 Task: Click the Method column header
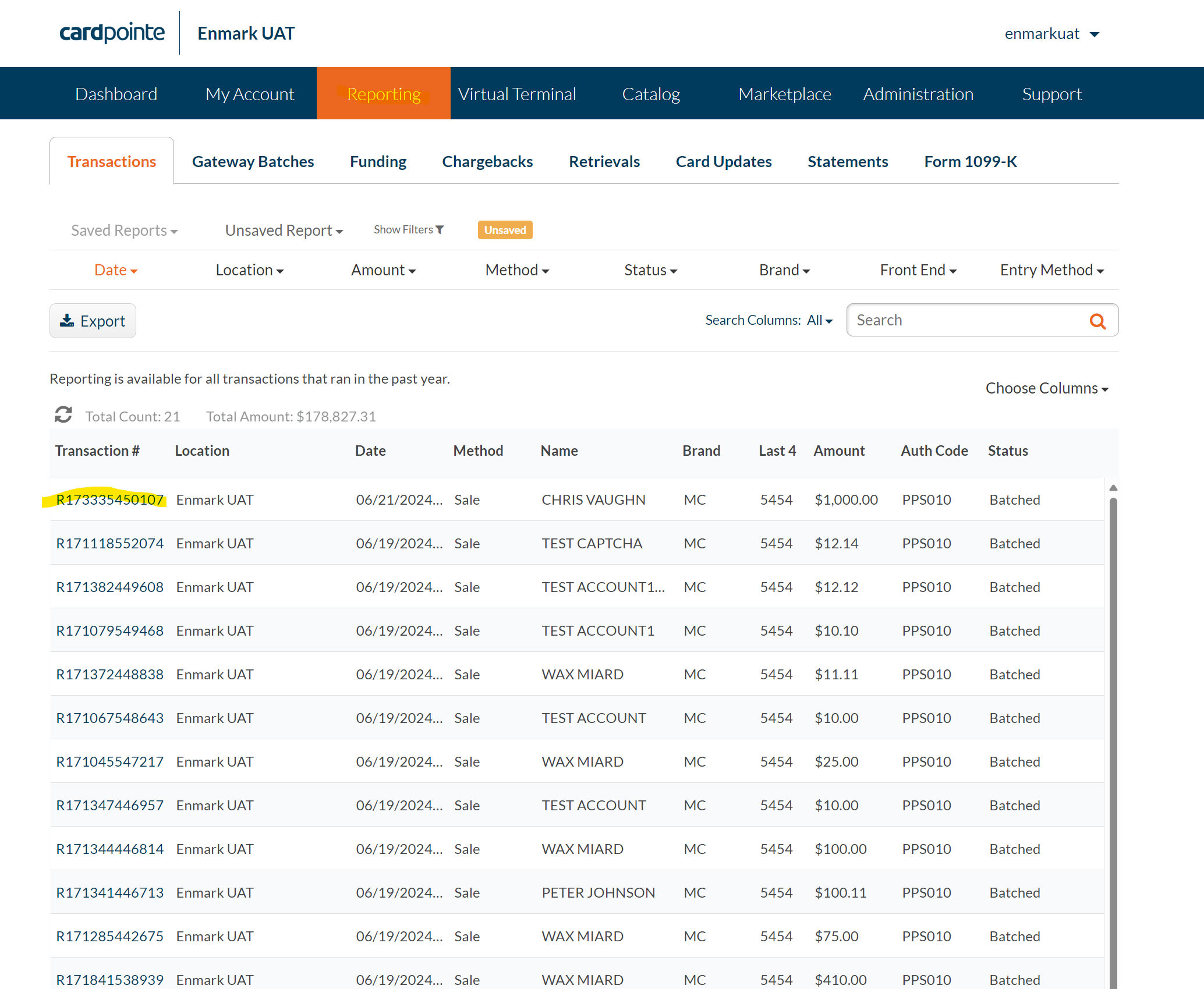point(478,451)
